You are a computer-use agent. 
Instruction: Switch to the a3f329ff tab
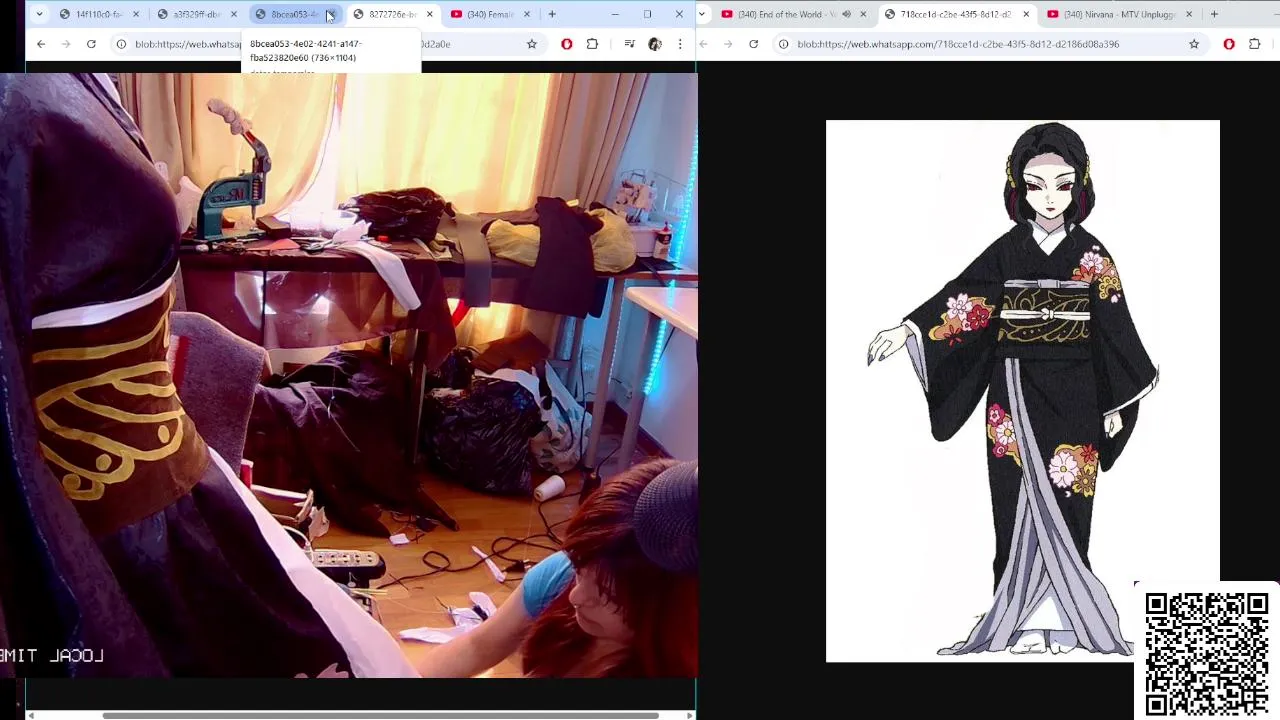(195, 14)
